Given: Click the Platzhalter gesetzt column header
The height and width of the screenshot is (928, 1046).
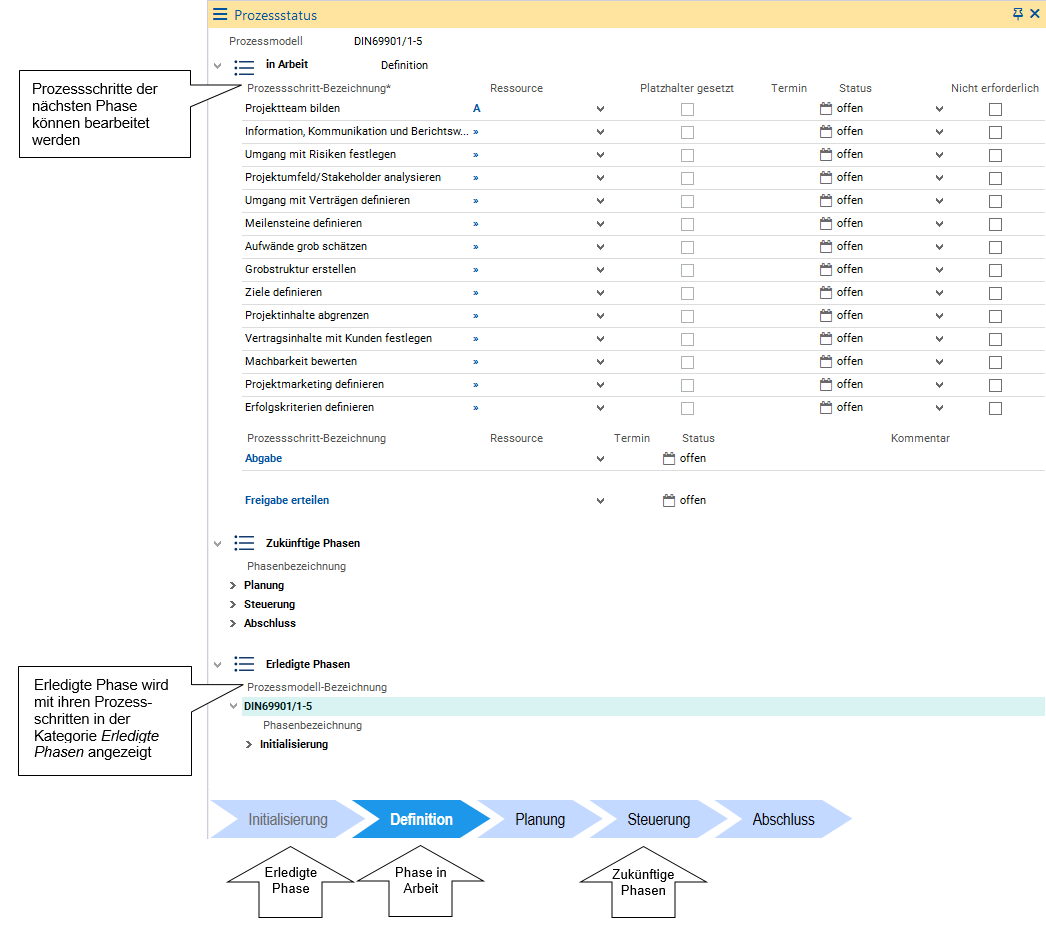Looking at the screenshot, I should tap(686, 88).
